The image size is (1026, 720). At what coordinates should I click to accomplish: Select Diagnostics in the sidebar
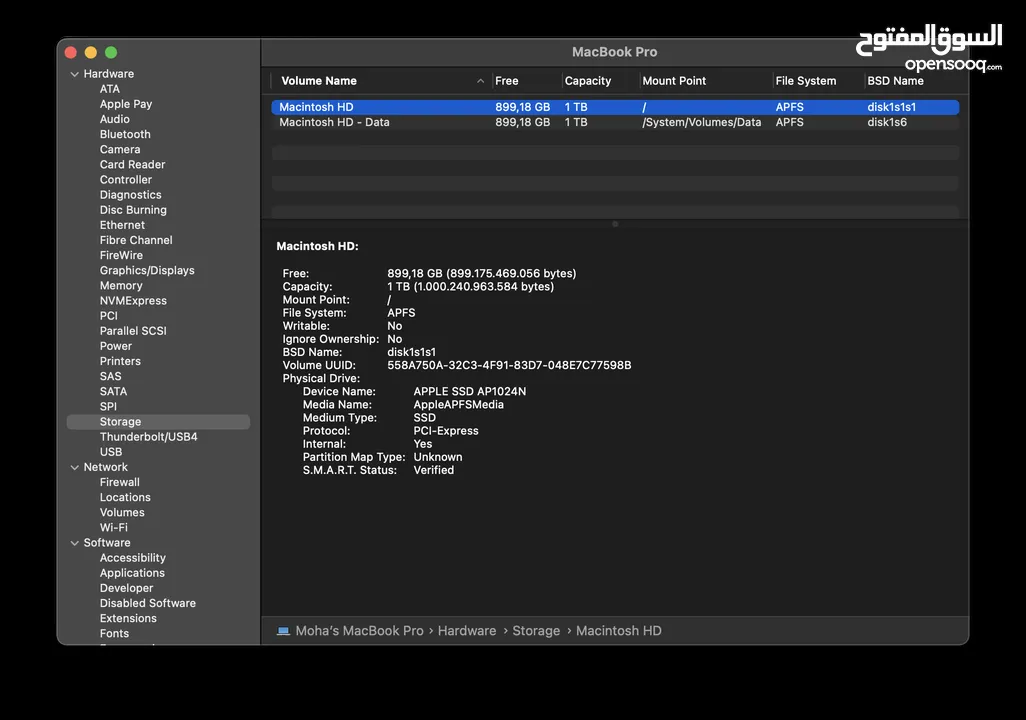tap(130, 194)
